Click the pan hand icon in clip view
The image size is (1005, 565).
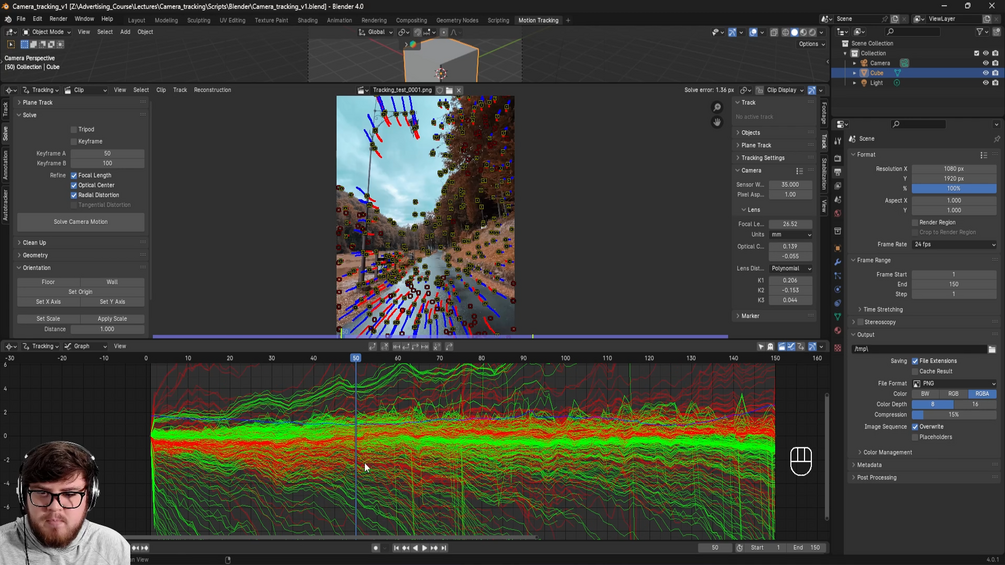[x=717, y=122]
